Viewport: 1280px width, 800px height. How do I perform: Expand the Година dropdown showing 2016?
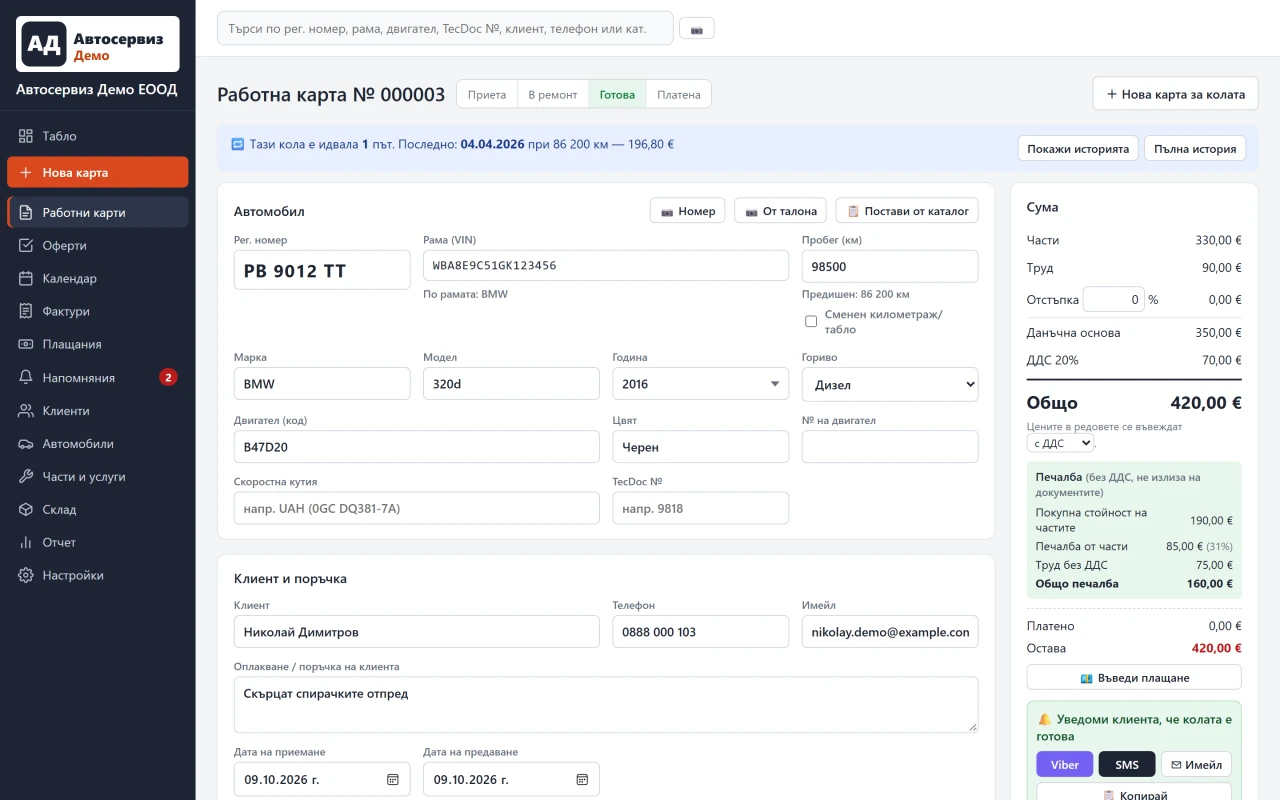[700, 384]
